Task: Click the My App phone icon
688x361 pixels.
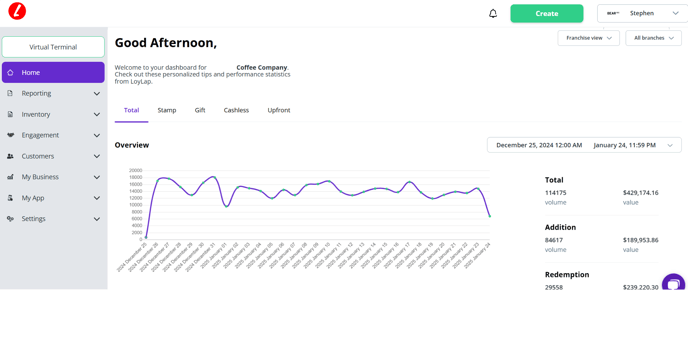Action: (10, 198)
